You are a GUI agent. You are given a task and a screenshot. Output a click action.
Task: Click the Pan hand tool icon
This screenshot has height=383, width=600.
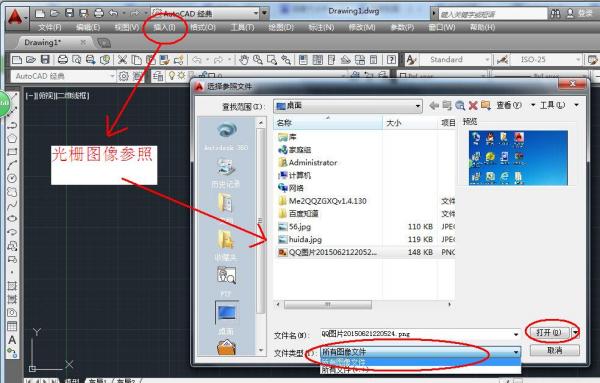[x=244, y=60]
